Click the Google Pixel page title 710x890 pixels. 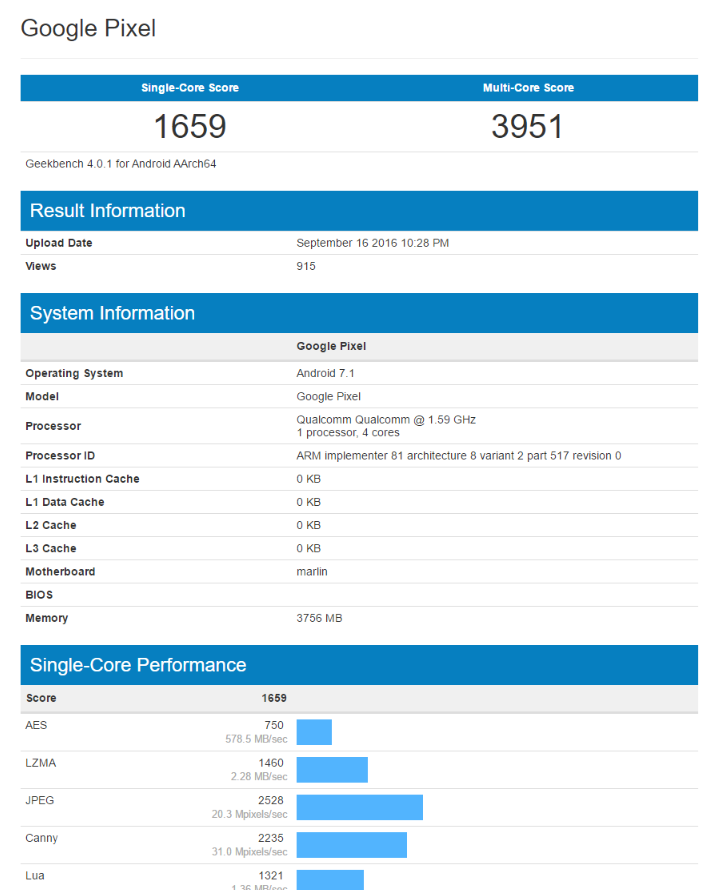(x=88, y=28)
